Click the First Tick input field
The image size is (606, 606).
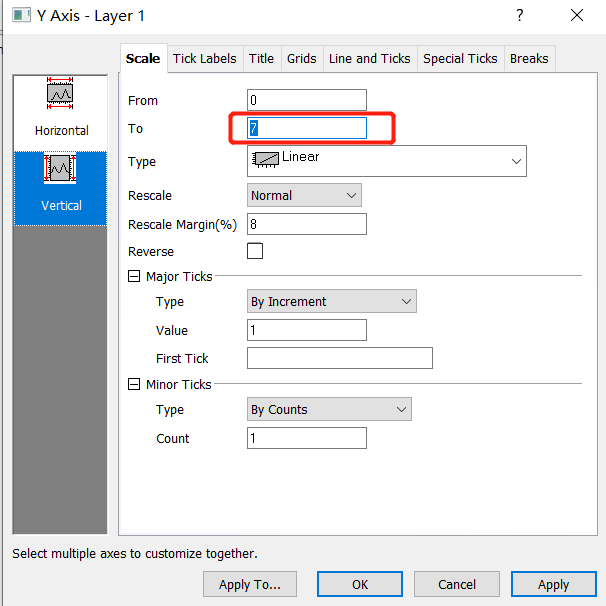click(340, 358)
